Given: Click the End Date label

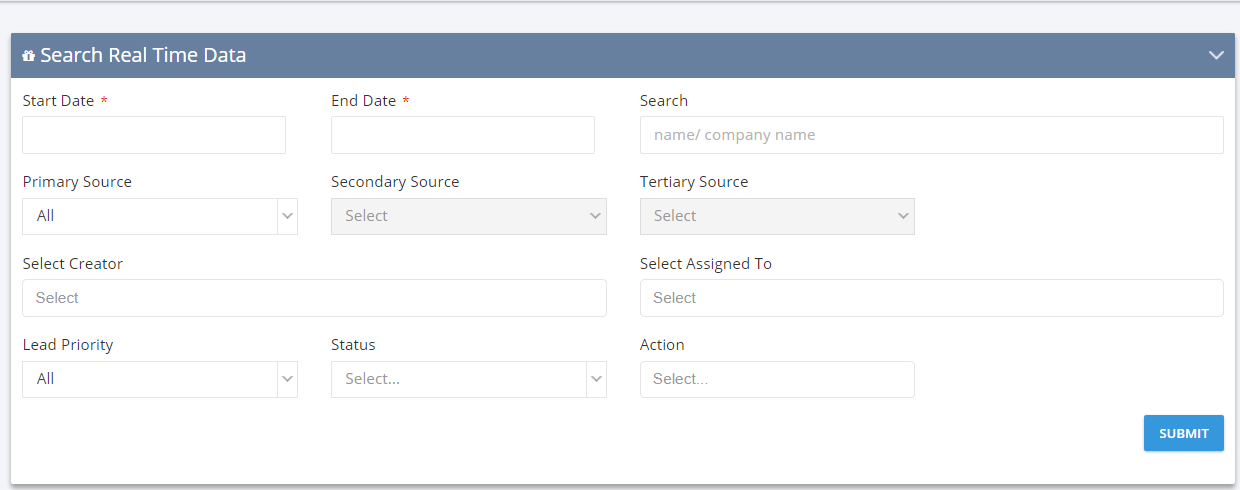Looking at the screenshot, I should pos(364,101).
